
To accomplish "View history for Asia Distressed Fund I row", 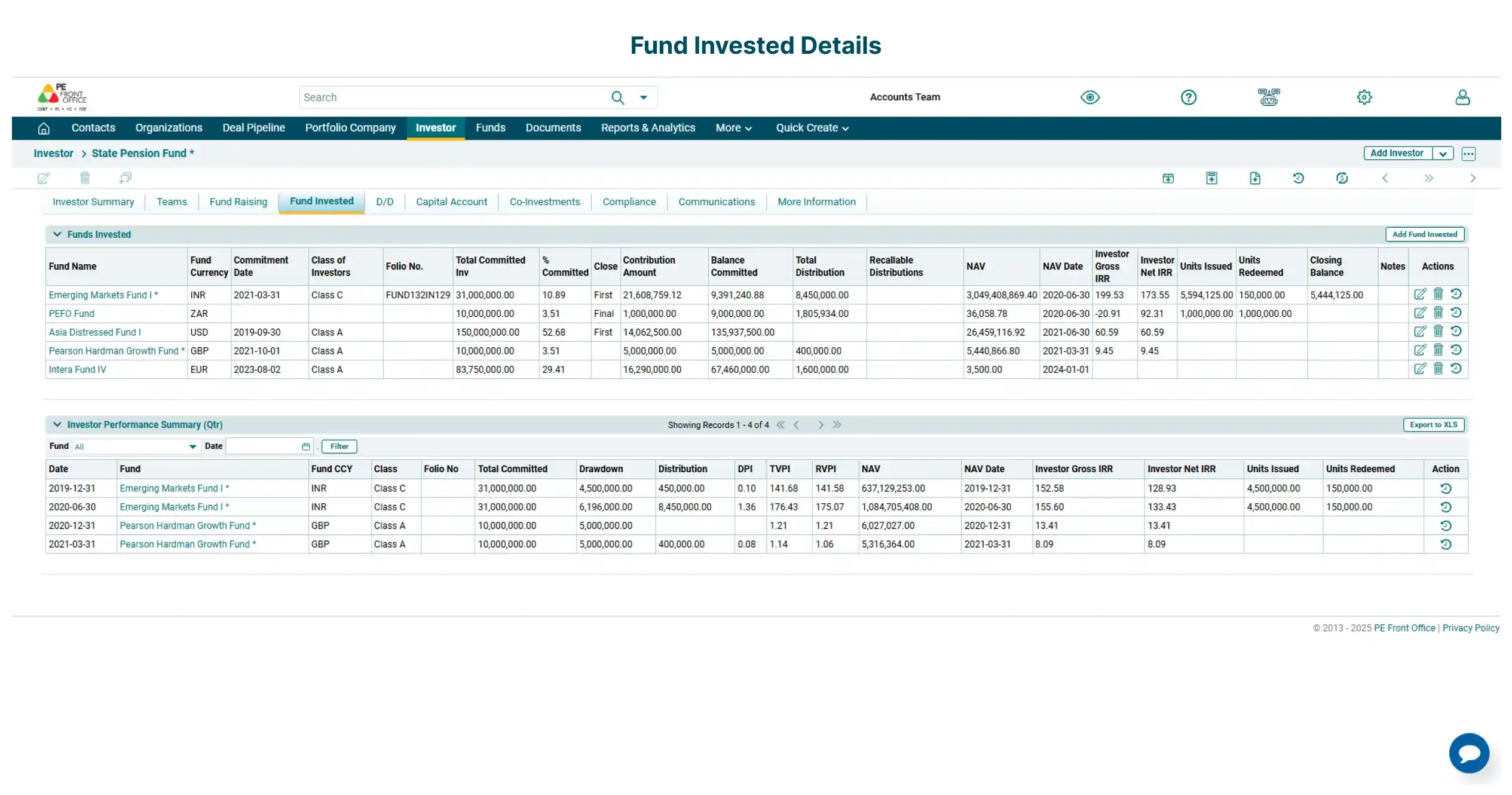I will (x=1456, y=332).
